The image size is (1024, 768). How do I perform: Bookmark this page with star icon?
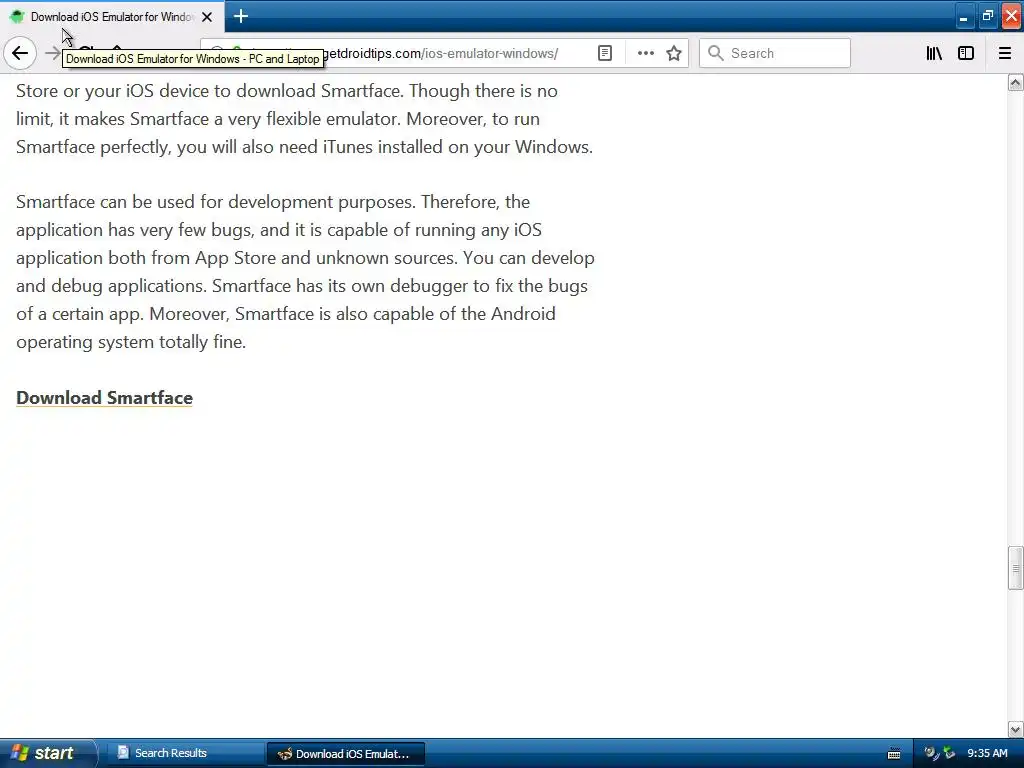(674, 53)
